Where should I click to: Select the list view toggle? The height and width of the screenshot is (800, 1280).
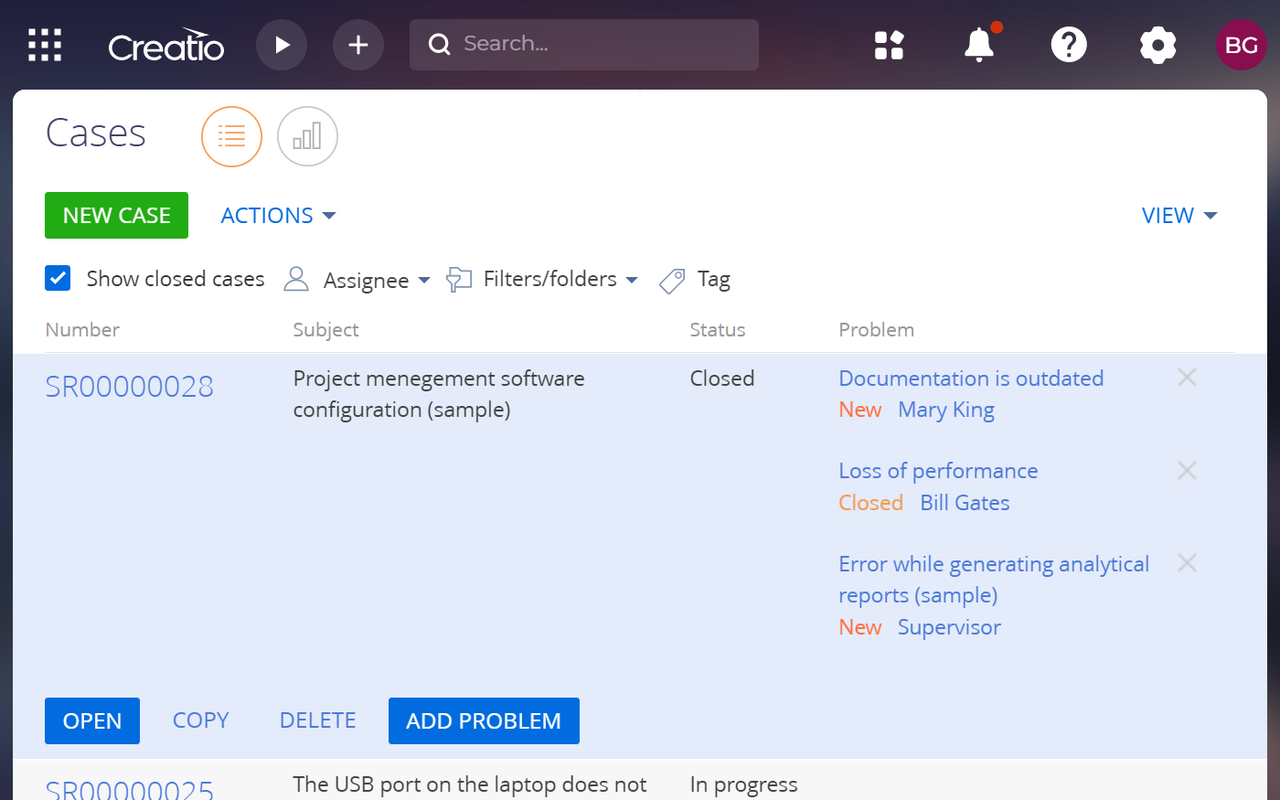click(x=231, y=136)
